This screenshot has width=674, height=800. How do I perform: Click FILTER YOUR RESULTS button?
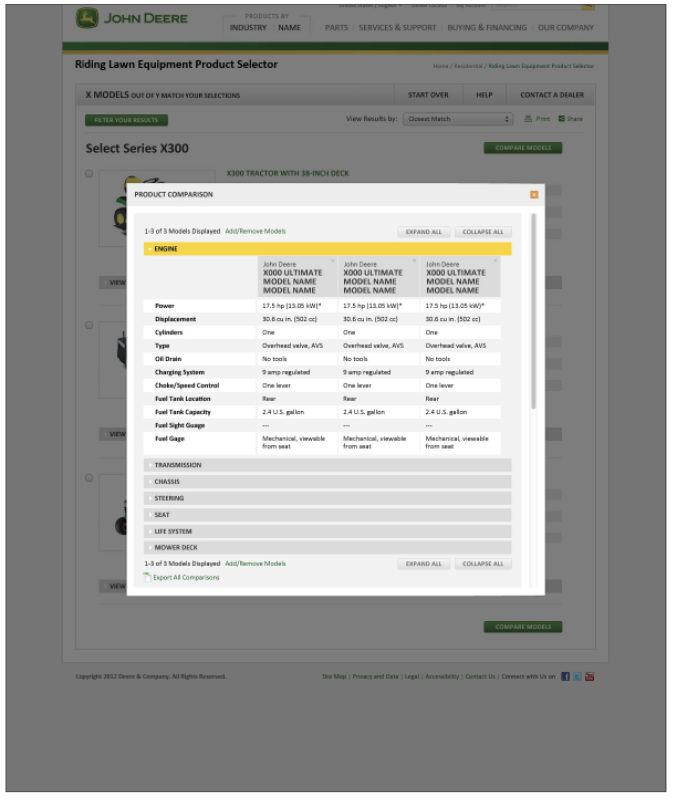pos(126,120)
